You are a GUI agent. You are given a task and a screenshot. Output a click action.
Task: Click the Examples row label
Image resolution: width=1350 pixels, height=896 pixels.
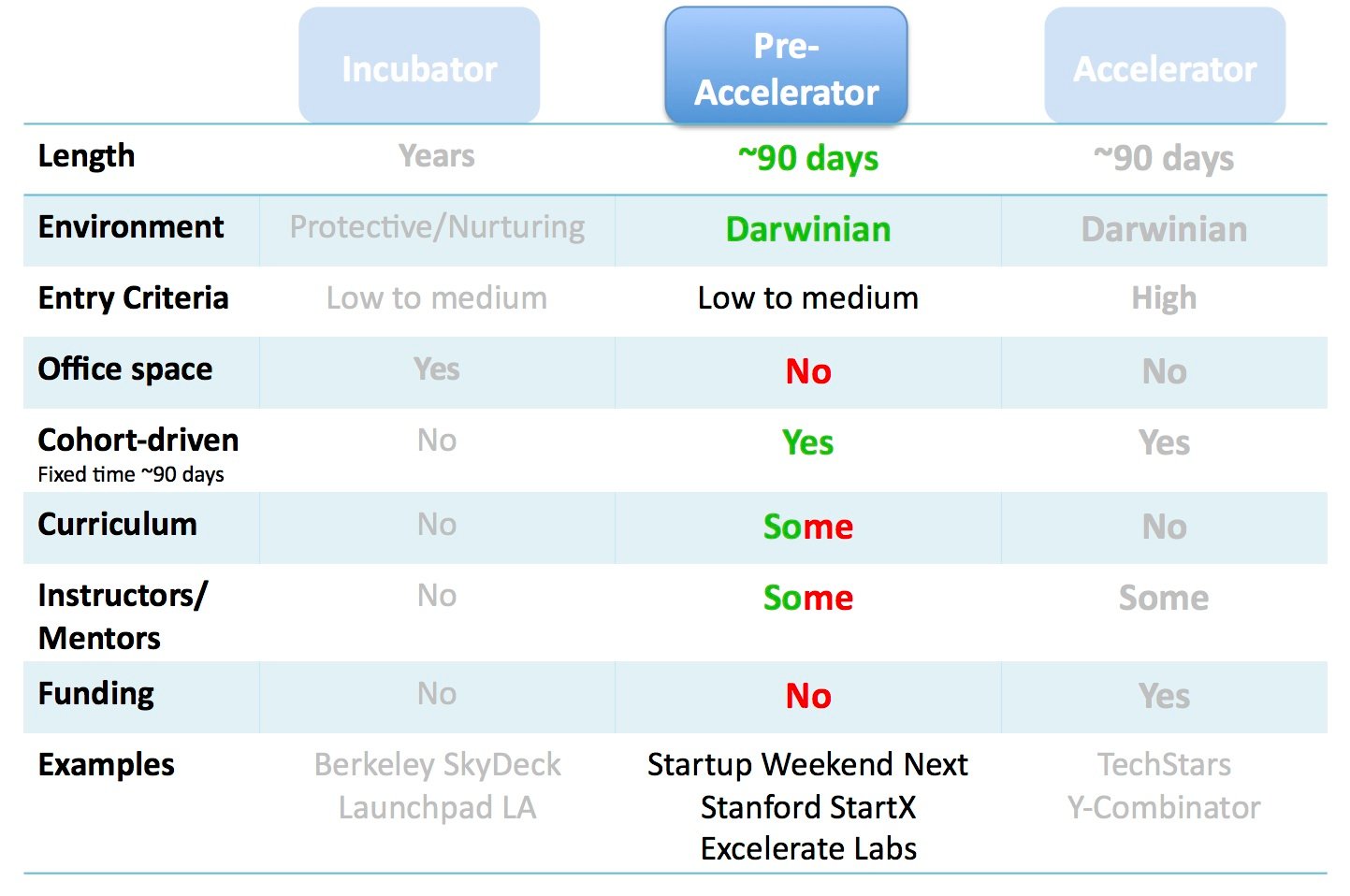106,765
